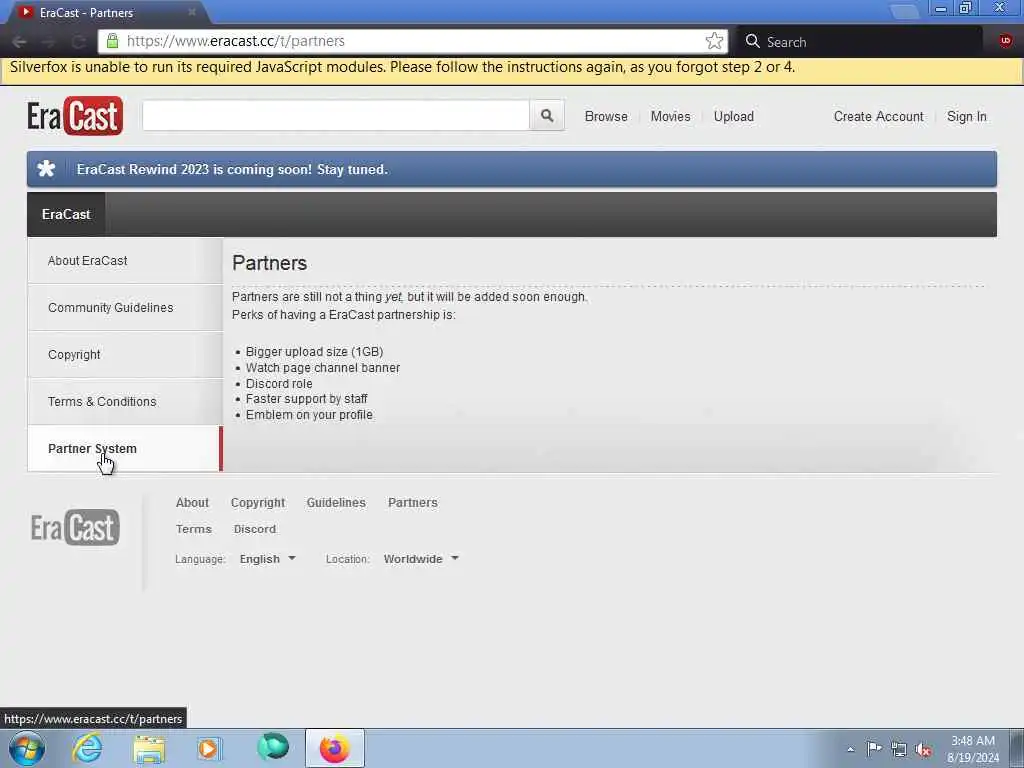This screenshot has width=1024, height=768.
Task: Click the tab favicon for EraCast - Partners
Action: click(x=25, y=12)
